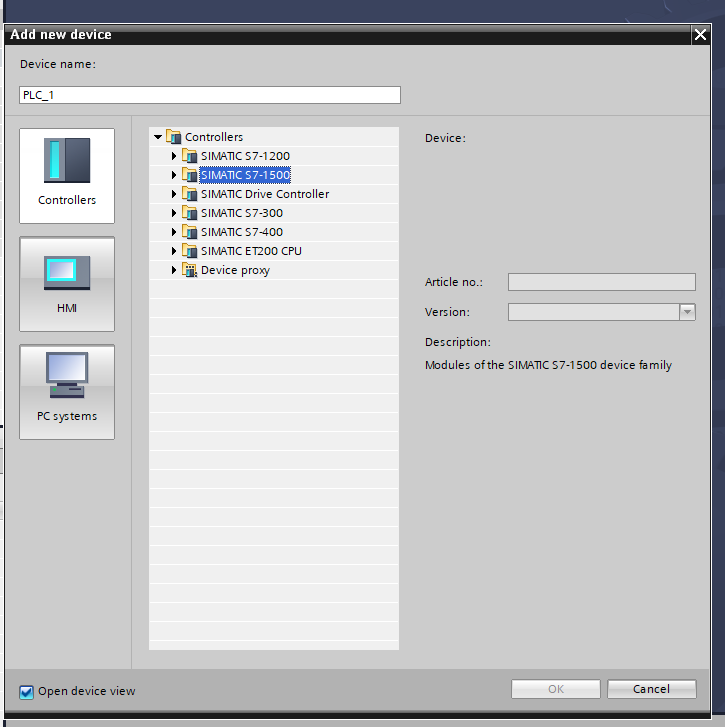Select the PC systems category button

coord(67,392)
